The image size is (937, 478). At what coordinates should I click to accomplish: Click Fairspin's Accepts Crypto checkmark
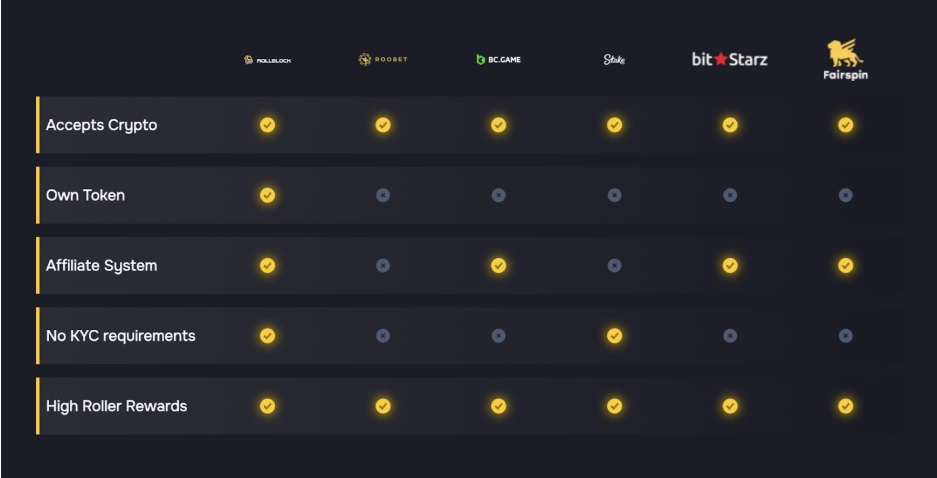[846, 125]
